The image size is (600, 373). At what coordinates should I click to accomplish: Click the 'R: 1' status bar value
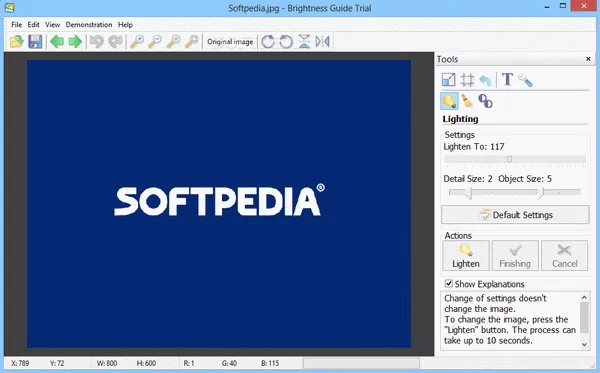189,363
